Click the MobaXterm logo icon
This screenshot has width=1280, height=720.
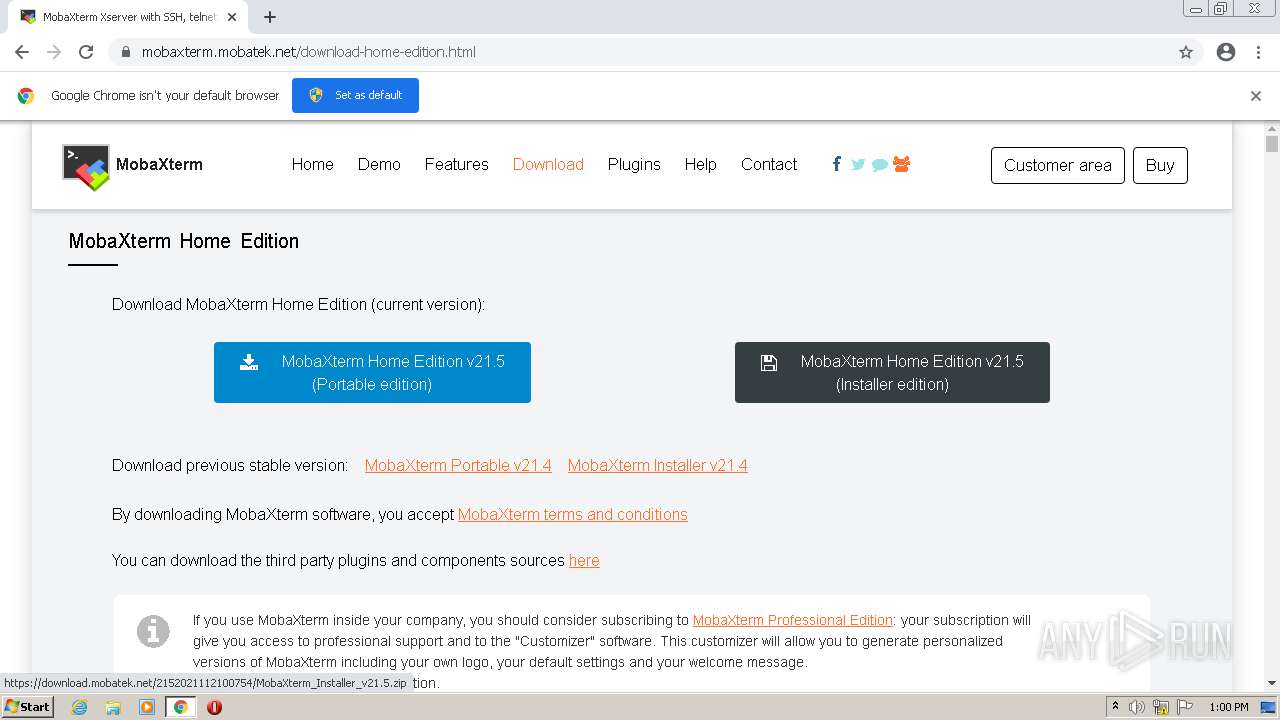(86, 166)
